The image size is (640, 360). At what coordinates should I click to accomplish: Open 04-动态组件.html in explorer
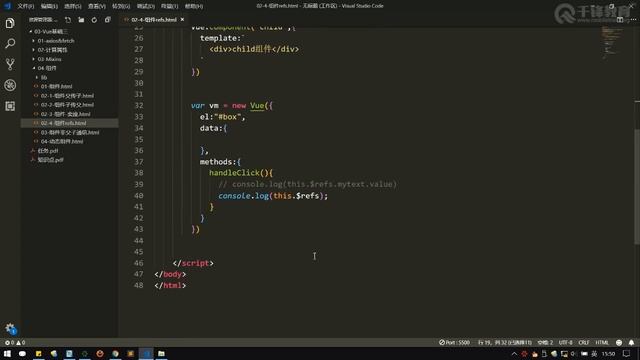(x=62, y=141)
